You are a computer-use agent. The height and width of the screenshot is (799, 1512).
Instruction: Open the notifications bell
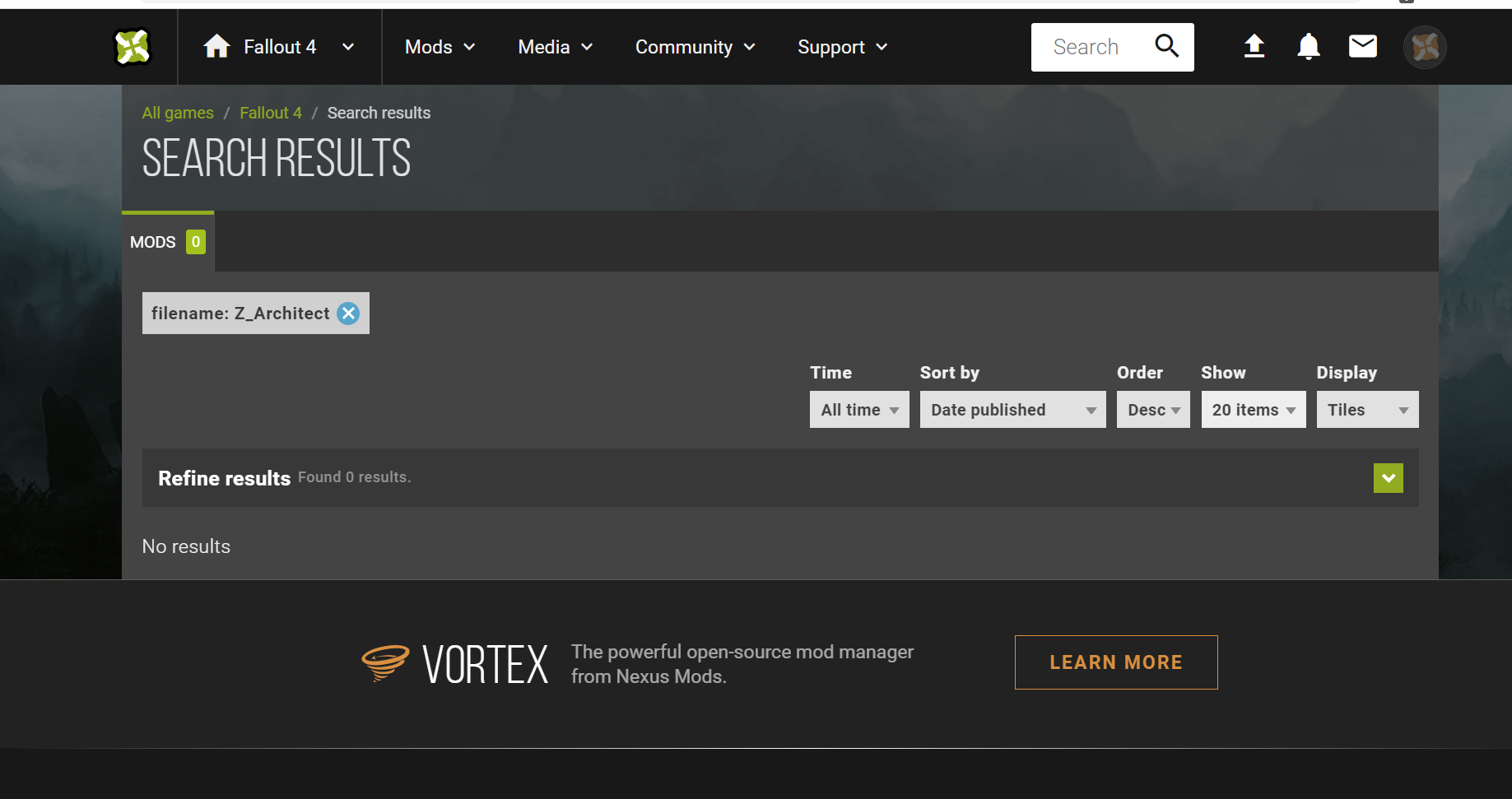1309,46
